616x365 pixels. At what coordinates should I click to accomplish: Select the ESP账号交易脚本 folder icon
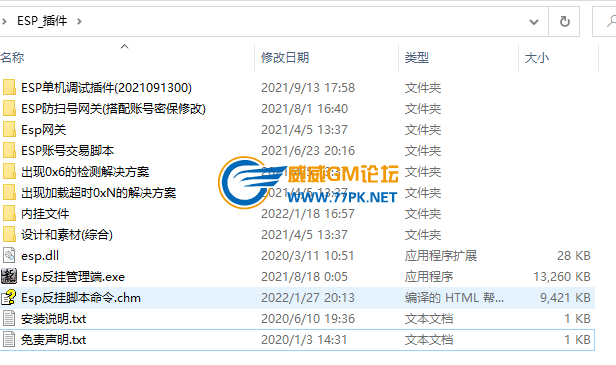coord(9,150)
